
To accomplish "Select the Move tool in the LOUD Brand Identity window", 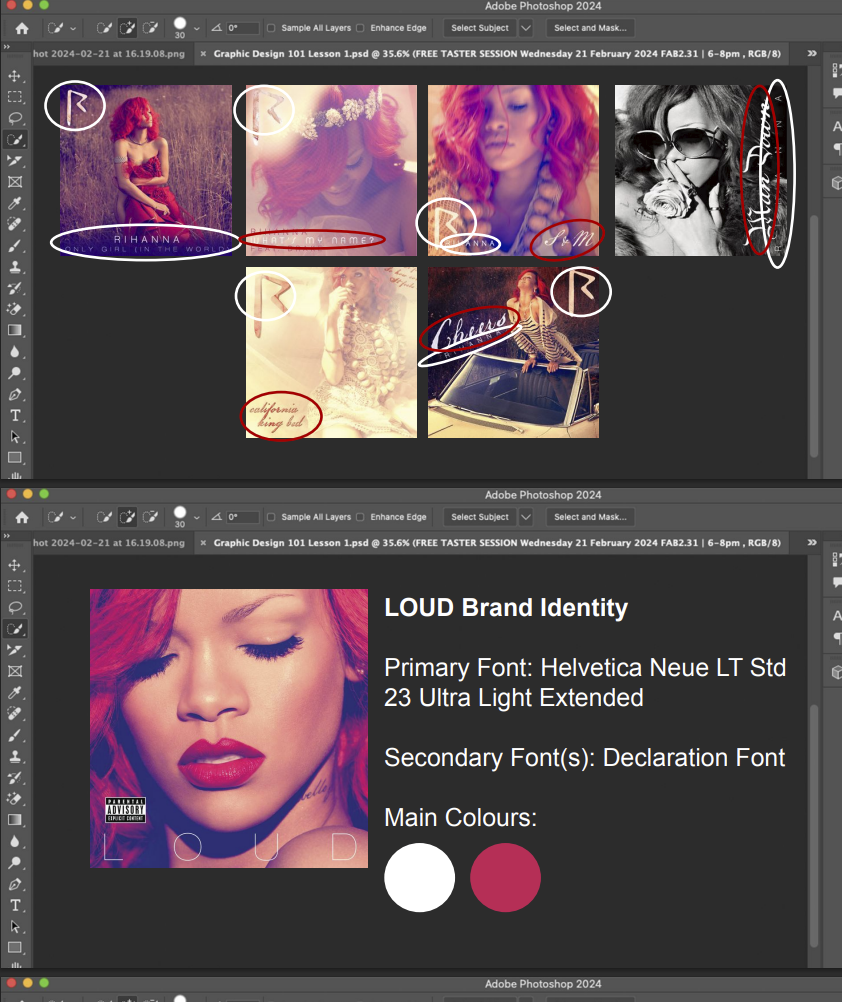I will click(15, 566).
